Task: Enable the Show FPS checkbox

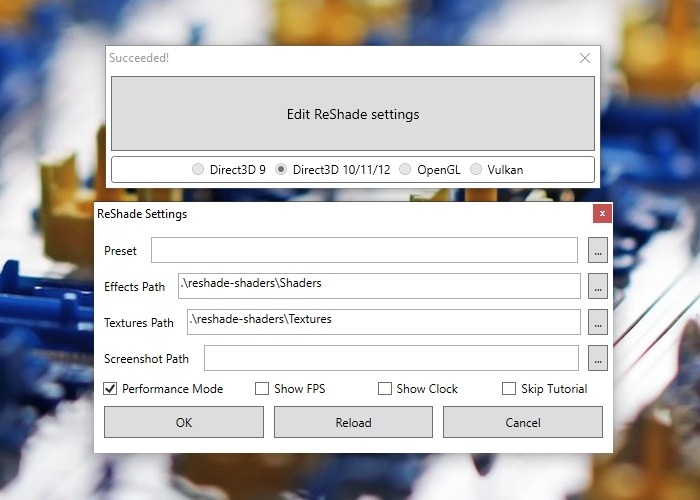Action: (262, 388)
